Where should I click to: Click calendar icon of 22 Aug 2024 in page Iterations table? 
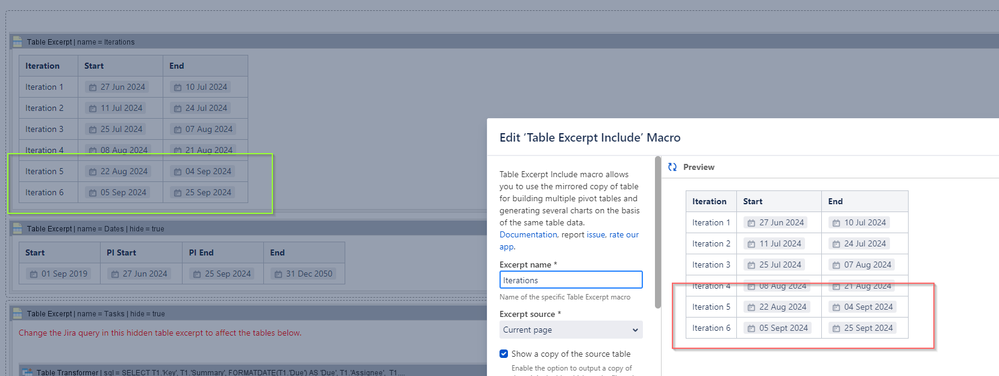pos(92,171)
